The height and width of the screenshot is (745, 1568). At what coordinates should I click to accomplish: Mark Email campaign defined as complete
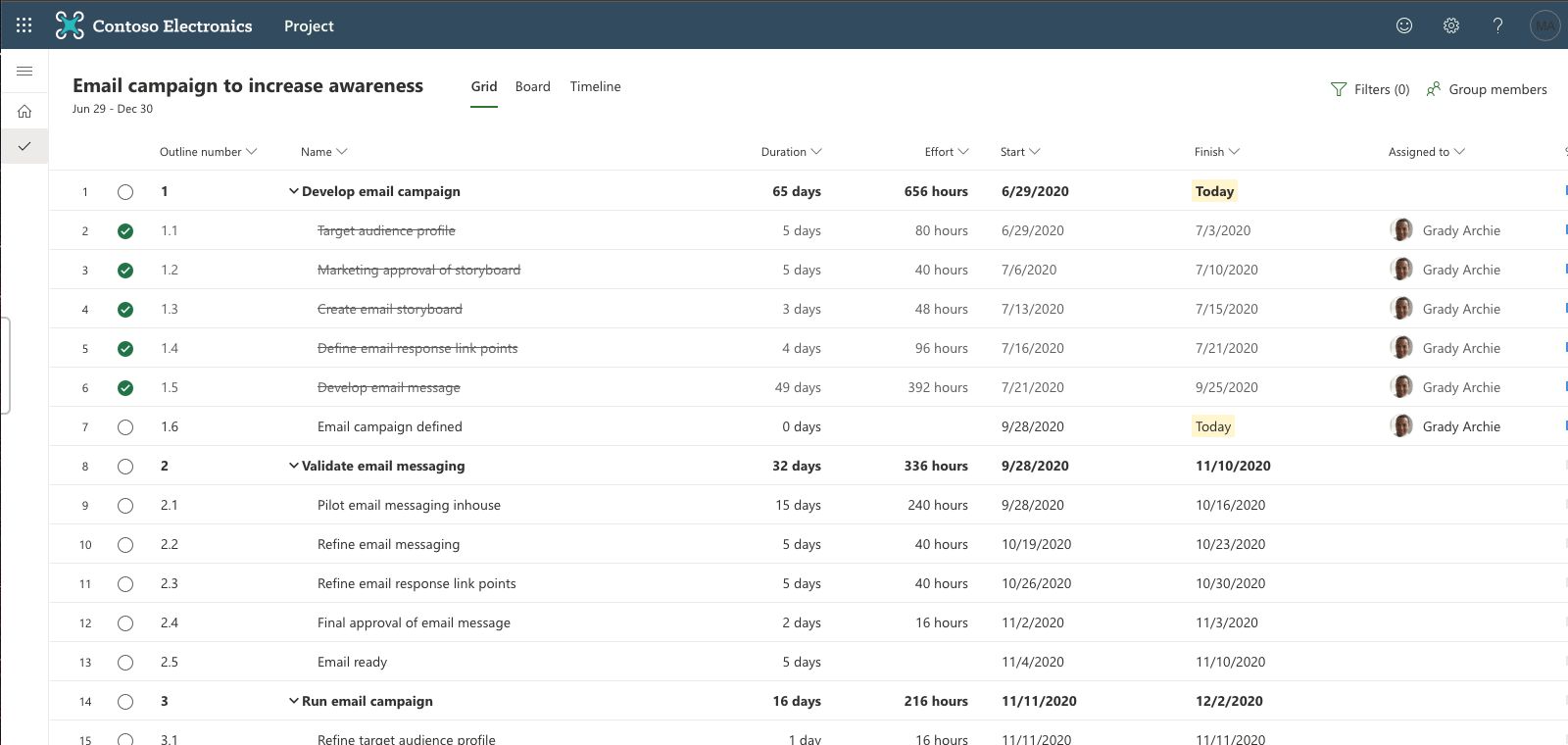tap(125, 427)
